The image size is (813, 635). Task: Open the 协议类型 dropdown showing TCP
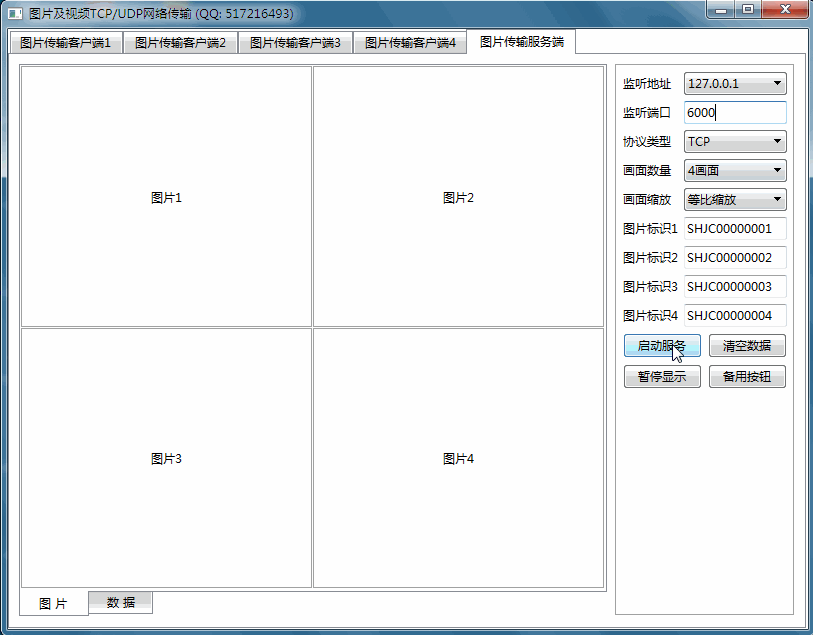pyautogui.click(x=735, y=142)
